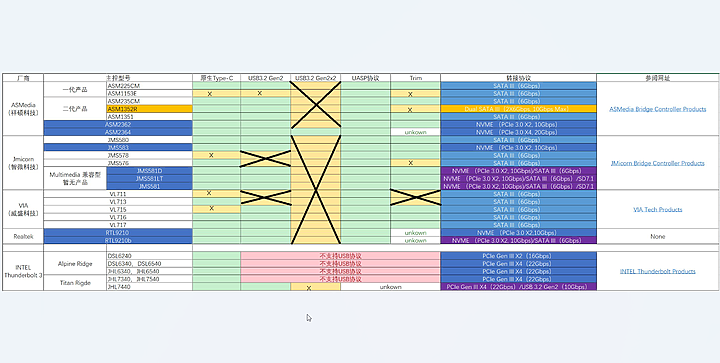The image size is (720, 363).
Task: Click the highlighted ASM1352R model cell
Action: [149, 109]
